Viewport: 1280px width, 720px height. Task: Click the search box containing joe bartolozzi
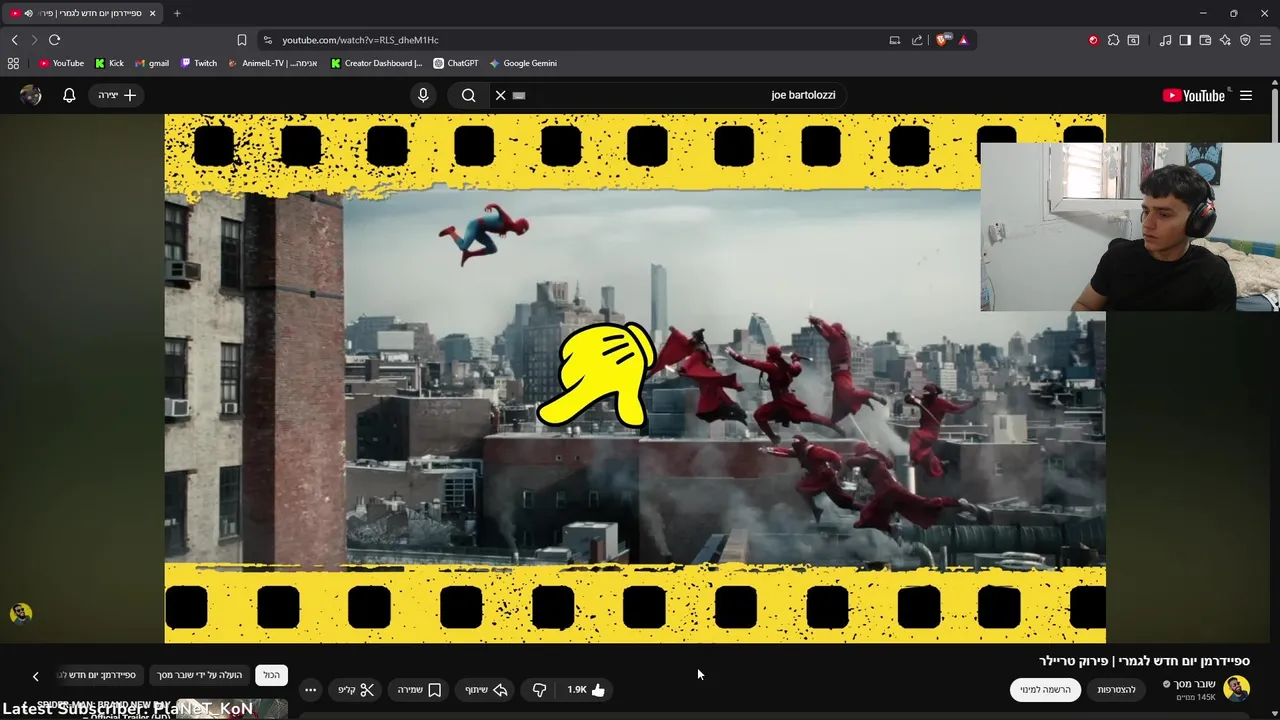670,95
